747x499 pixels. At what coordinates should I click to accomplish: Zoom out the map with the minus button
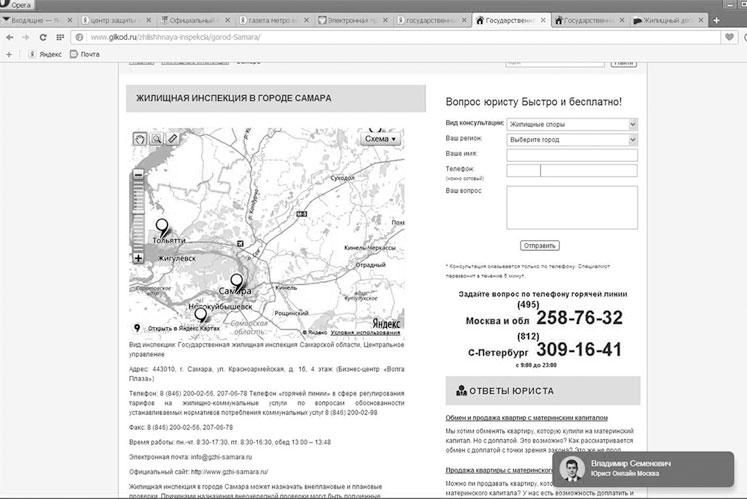pyautogui.click(x=138, y=174)
